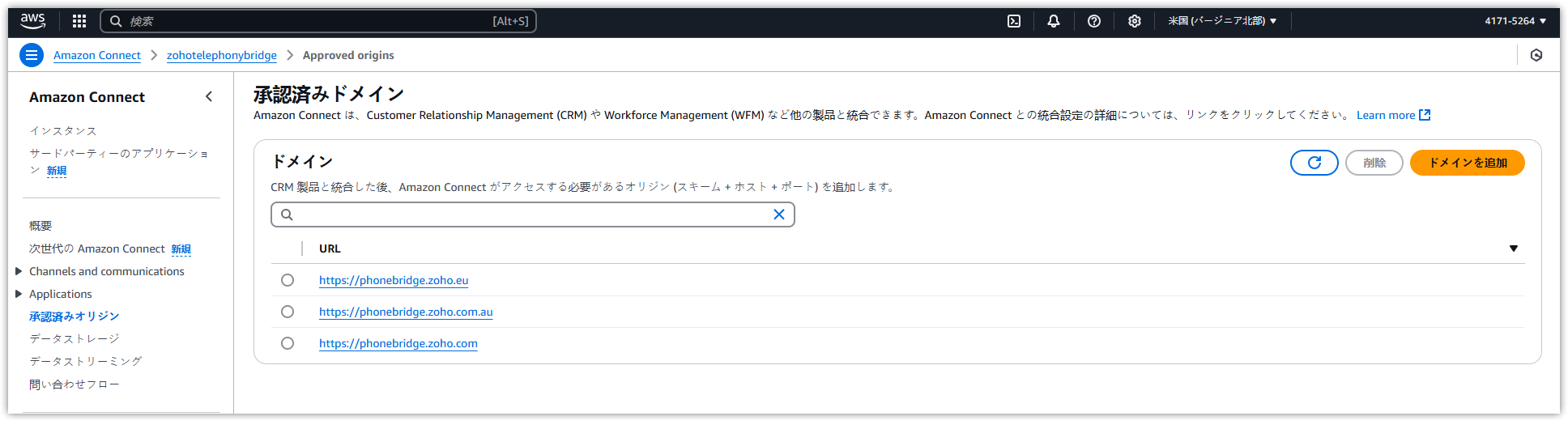
Task: Go to zohotelephonybridge breadcrumb link
Action: (x=222, y=55)
